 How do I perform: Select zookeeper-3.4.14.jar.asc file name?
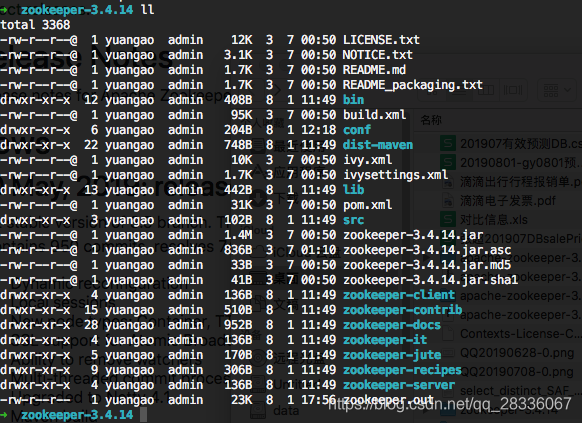point(427,250)
